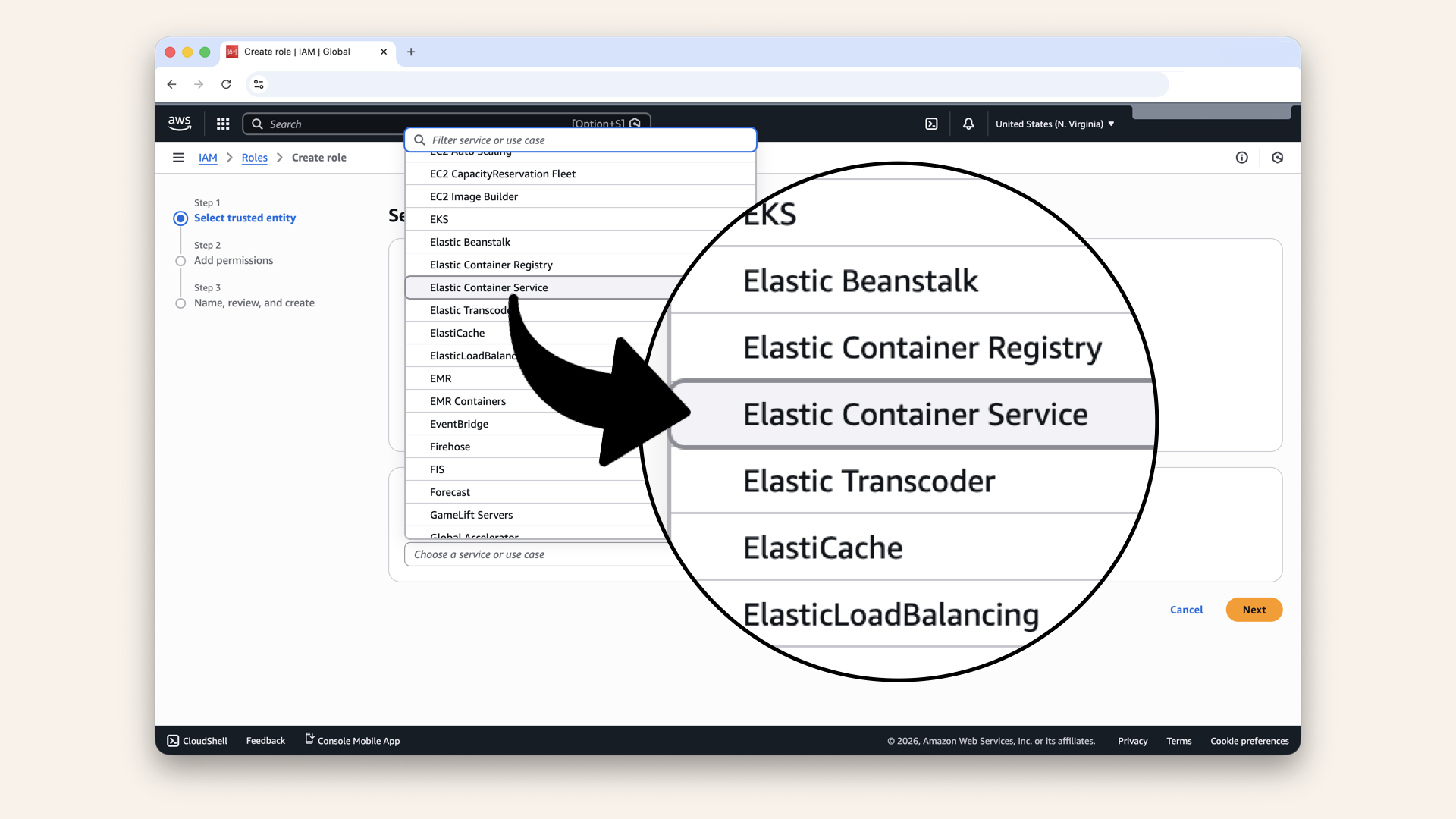Click the Cancel link
The height and width of the screenshot is (819, 1456).
pos(1186,610)
